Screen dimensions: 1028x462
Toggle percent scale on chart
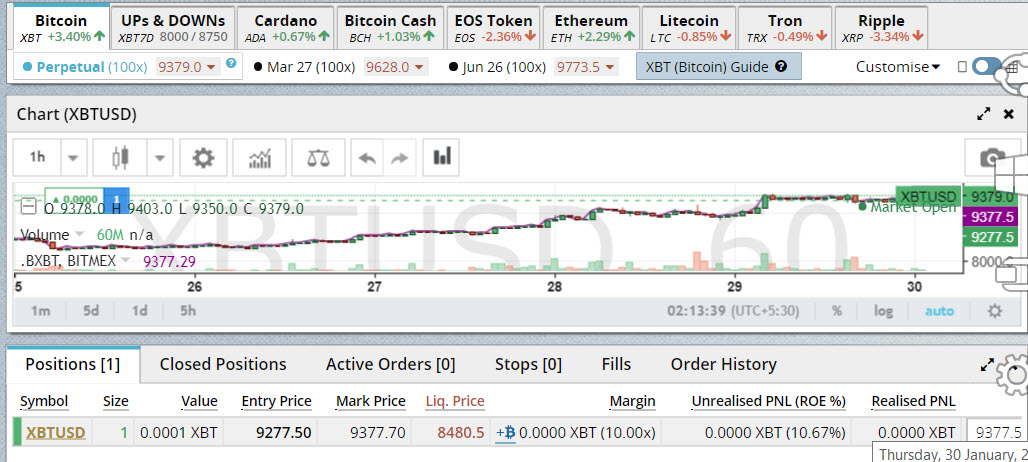coord(837,311)
